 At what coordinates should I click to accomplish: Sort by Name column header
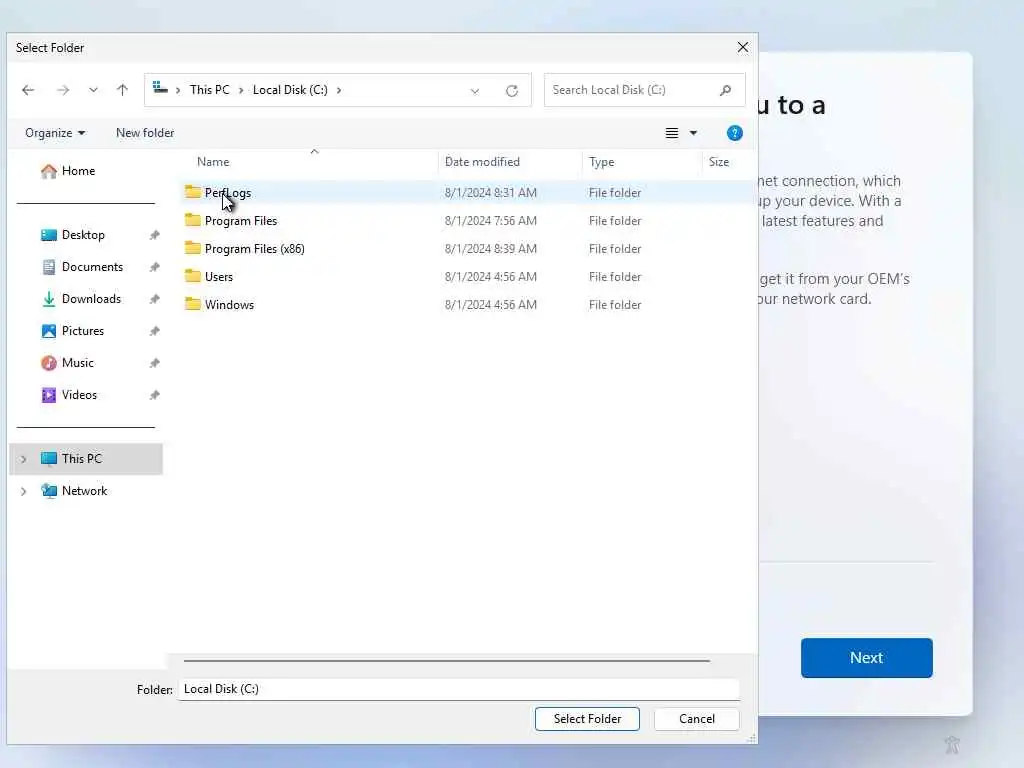tap(213, 161)
